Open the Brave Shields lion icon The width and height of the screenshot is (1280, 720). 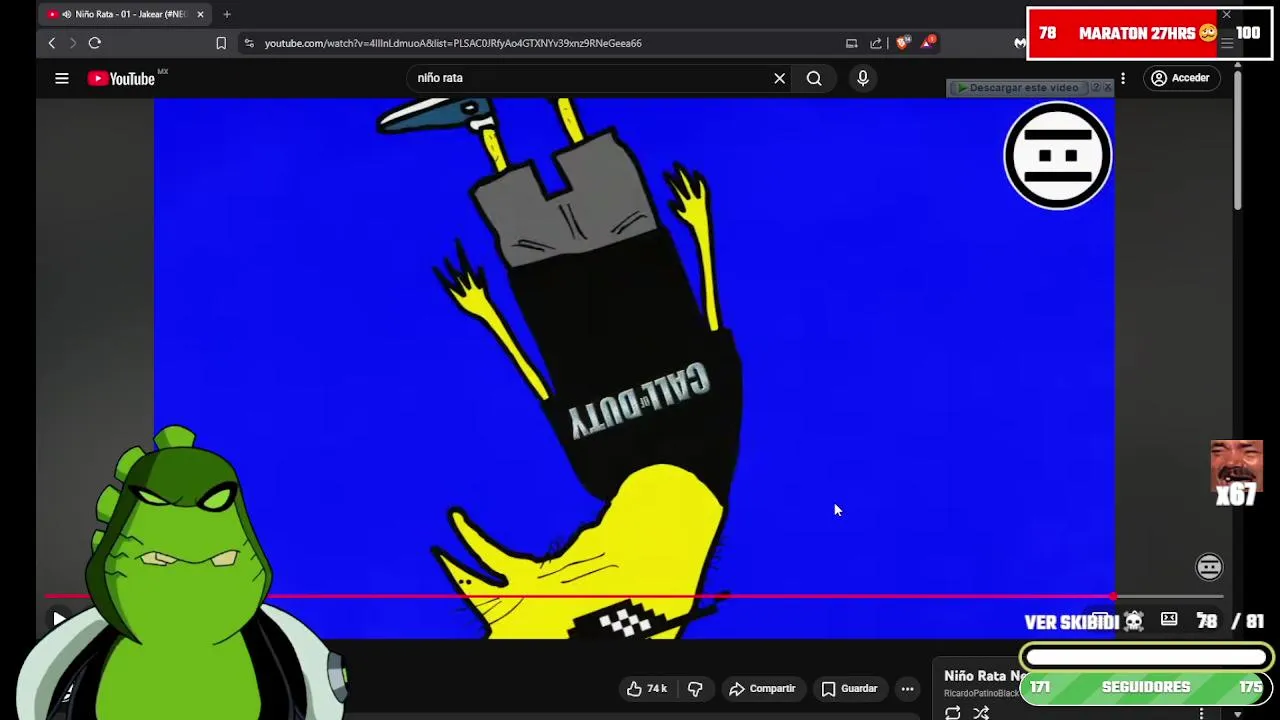(903, 43)
